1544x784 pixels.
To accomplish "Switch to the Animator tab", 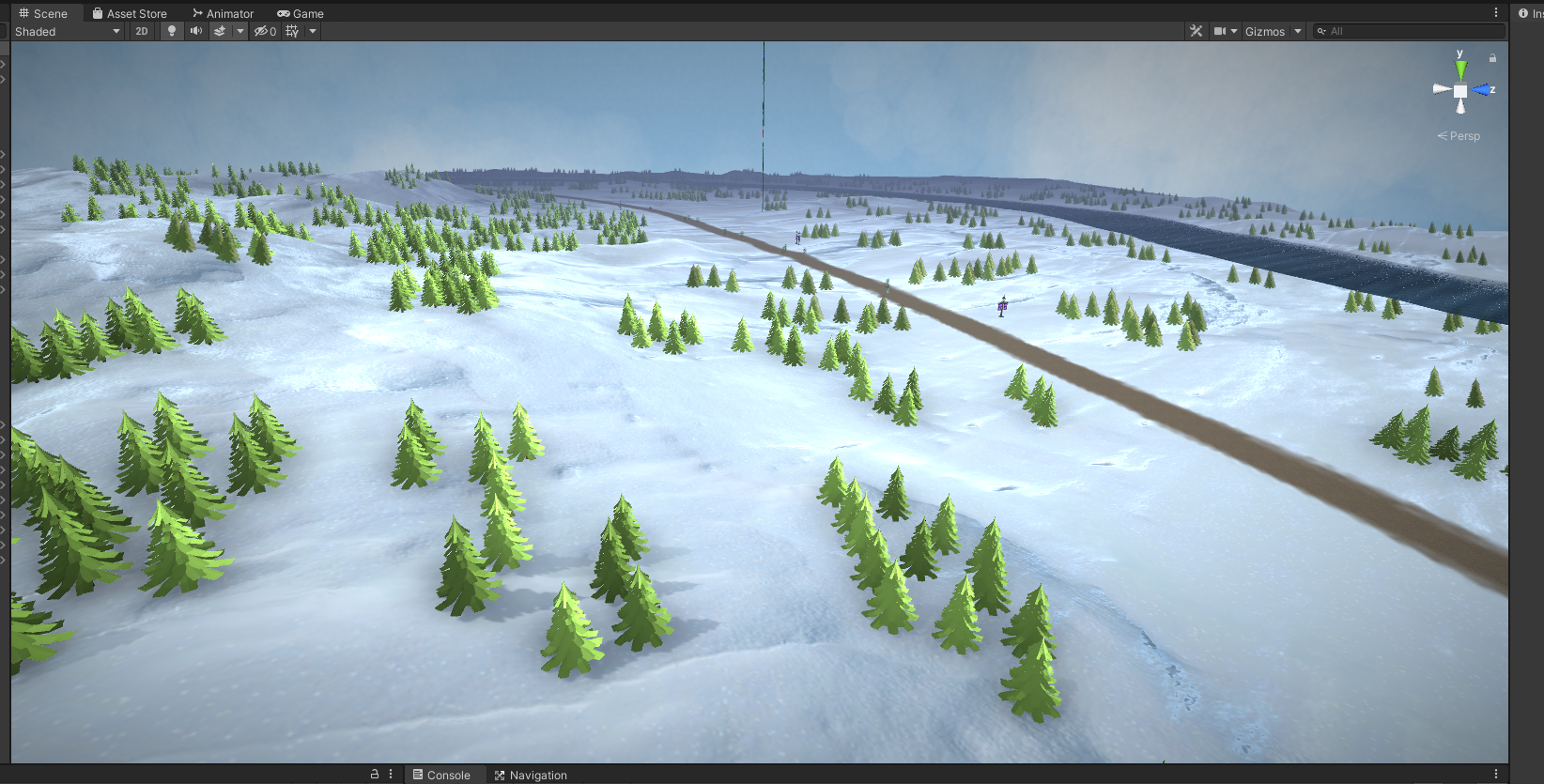I will (x=223, y=13).
